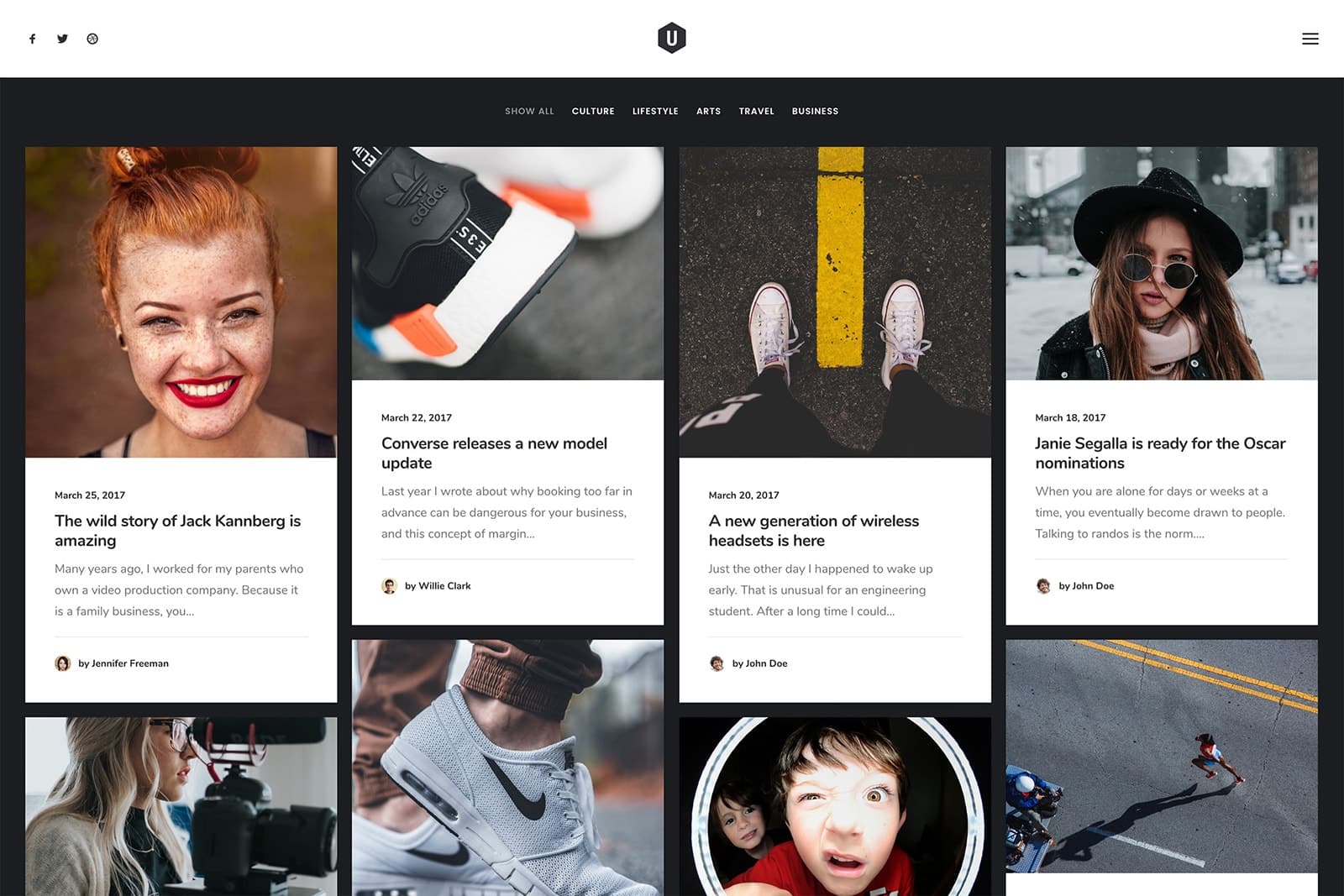This screenshot has height=896, width=1344.
Task: Open the yellow road line sneakers image
Action: [x=834, y=302]
